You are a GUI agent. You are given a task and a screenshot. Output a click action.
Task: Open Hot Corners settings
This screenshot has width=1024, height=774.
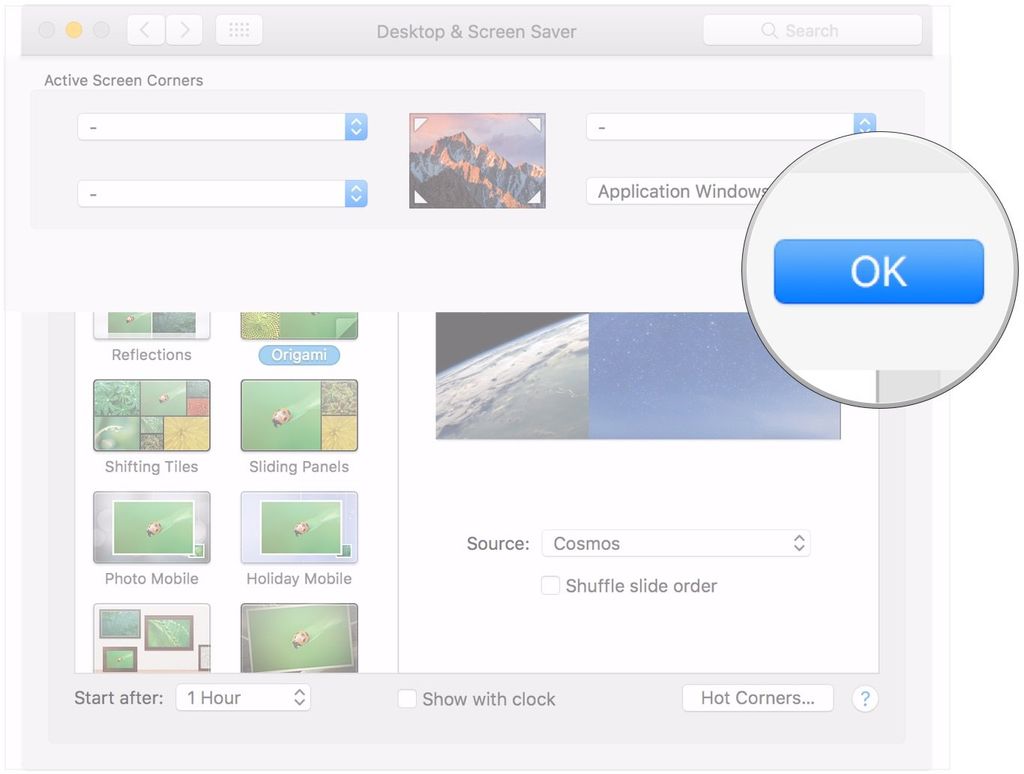757,698
